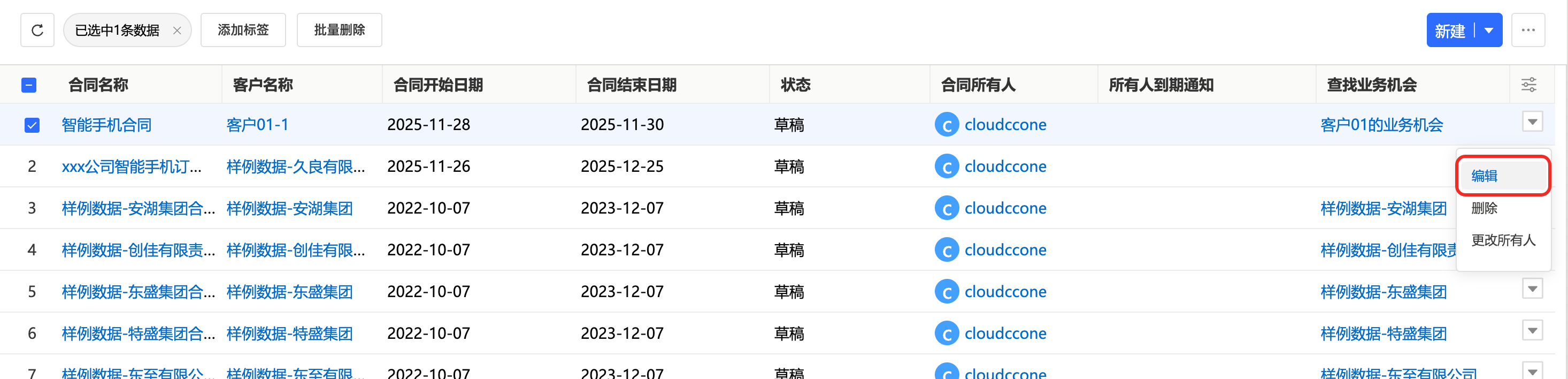Choose 删除 from the row menu

(1484, 208)
